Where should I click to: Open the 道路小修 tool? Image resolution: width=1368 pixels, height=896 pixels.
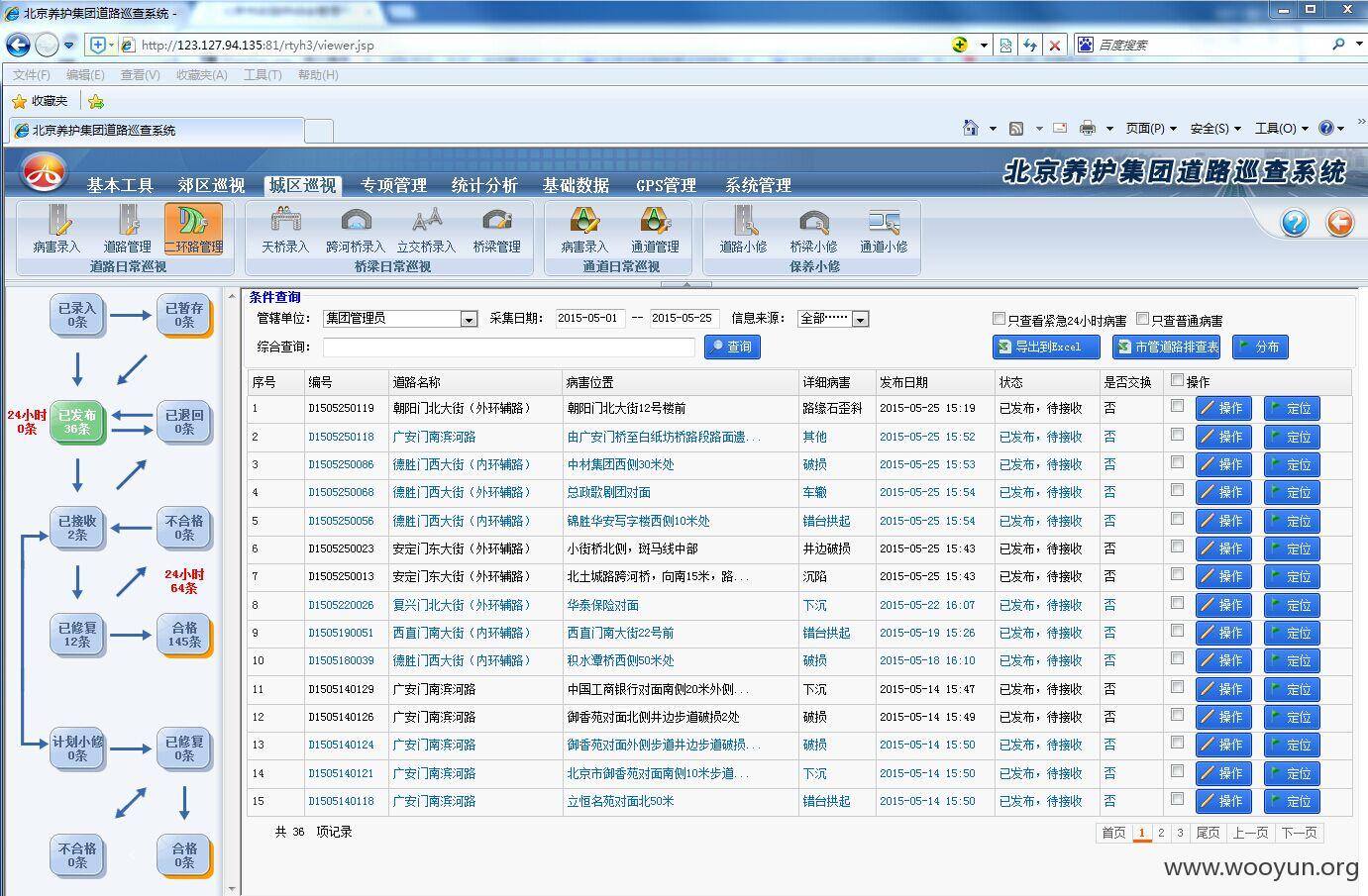point(744,230)
